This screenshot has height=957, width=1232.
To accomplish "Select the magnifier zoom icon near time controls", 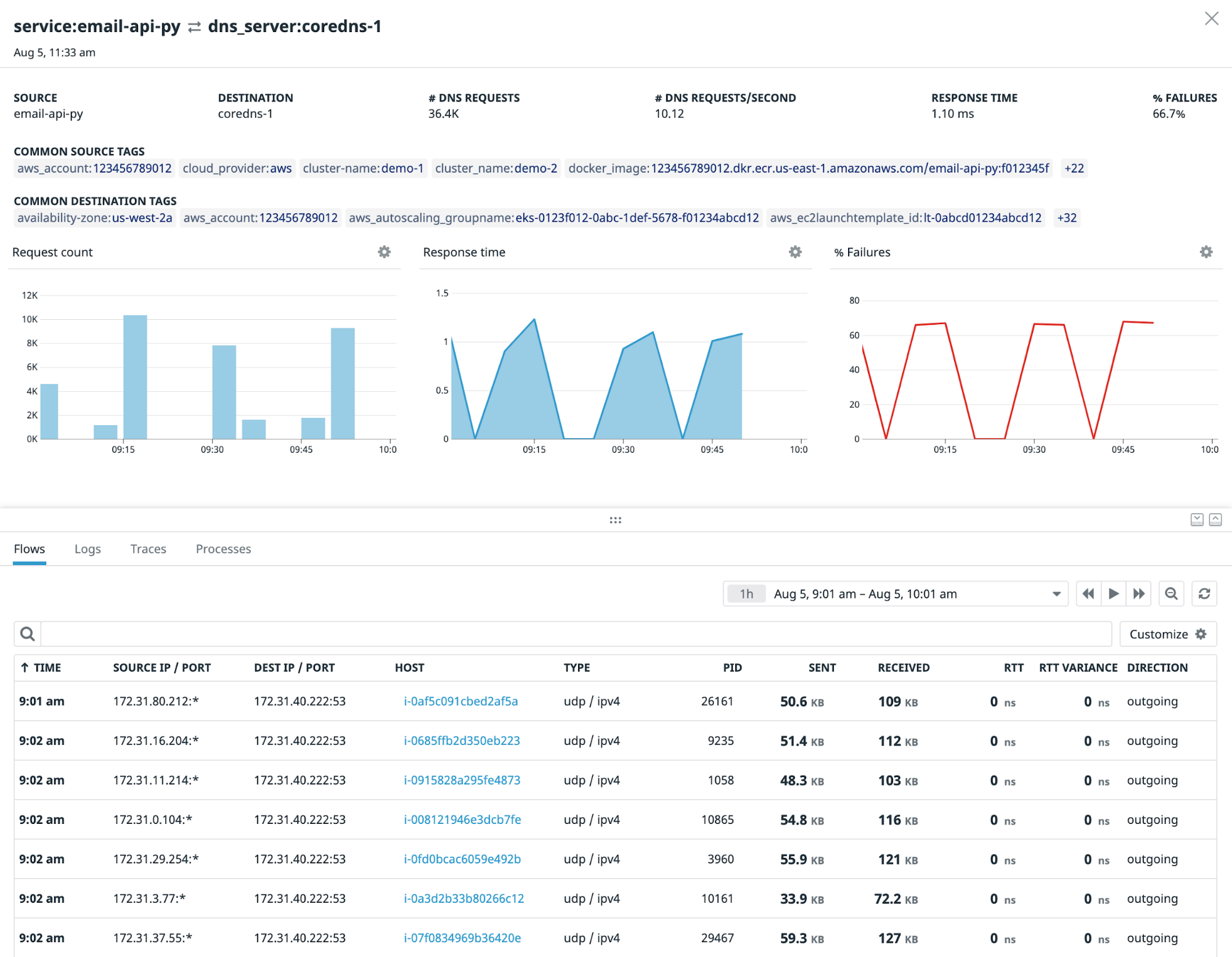I will (x=1171, y=593).
